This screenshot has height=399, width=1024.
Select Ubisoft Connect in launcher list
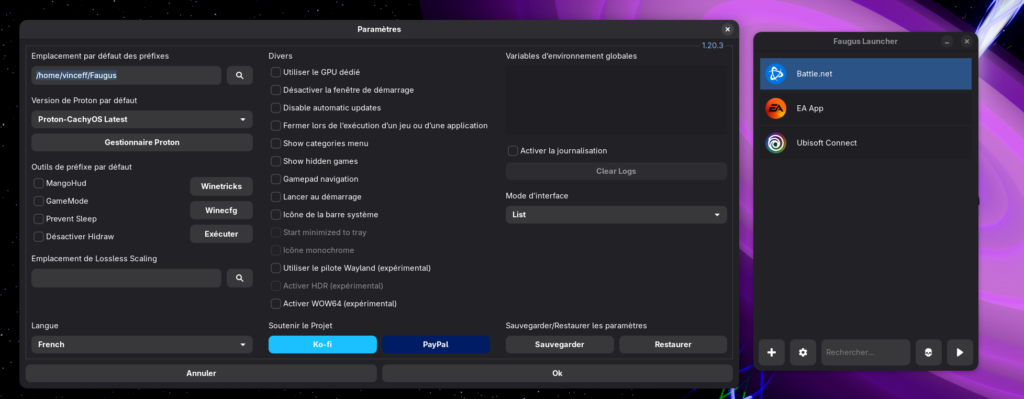pos(865,143)
